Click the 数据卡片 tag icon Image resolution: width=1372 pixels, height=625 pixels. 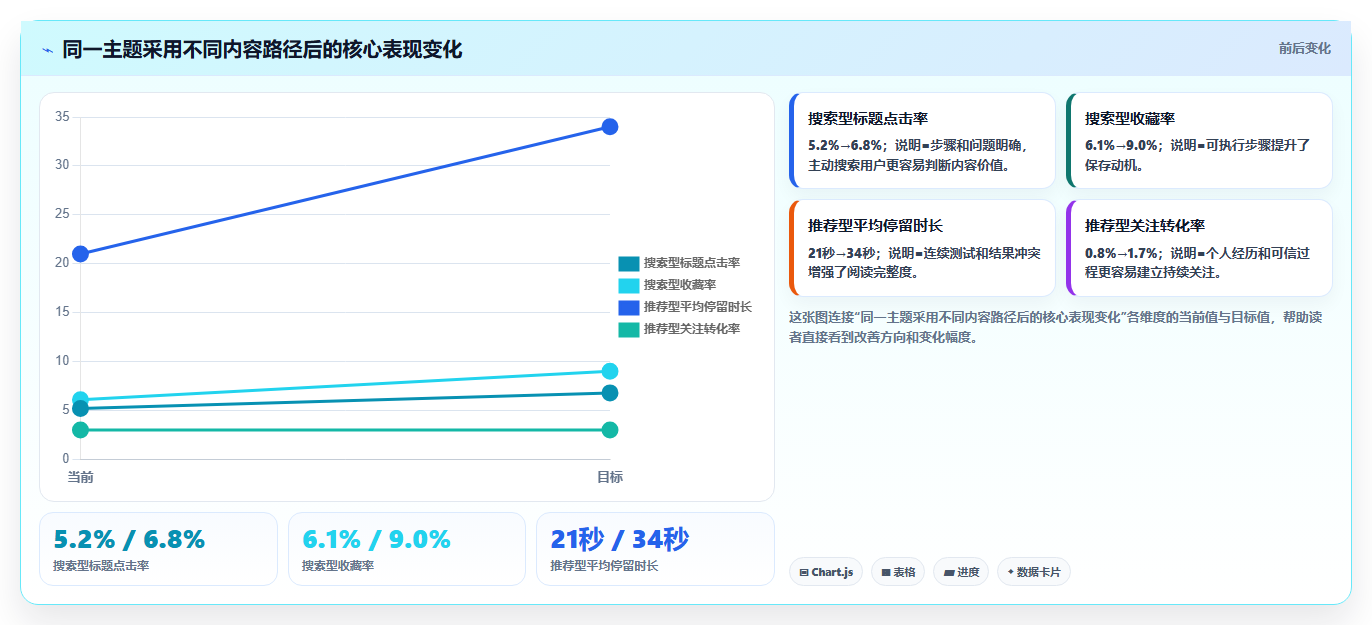1011,572
